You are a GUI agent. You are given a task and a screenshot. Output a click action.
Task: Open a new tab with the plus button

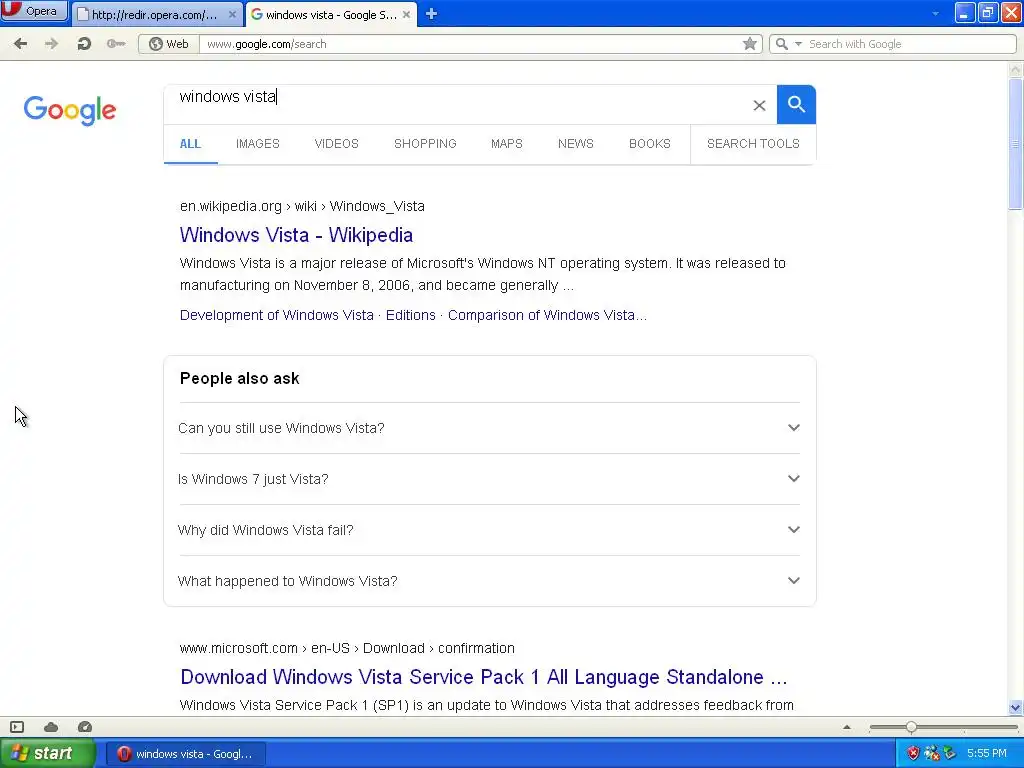point(431,14)
